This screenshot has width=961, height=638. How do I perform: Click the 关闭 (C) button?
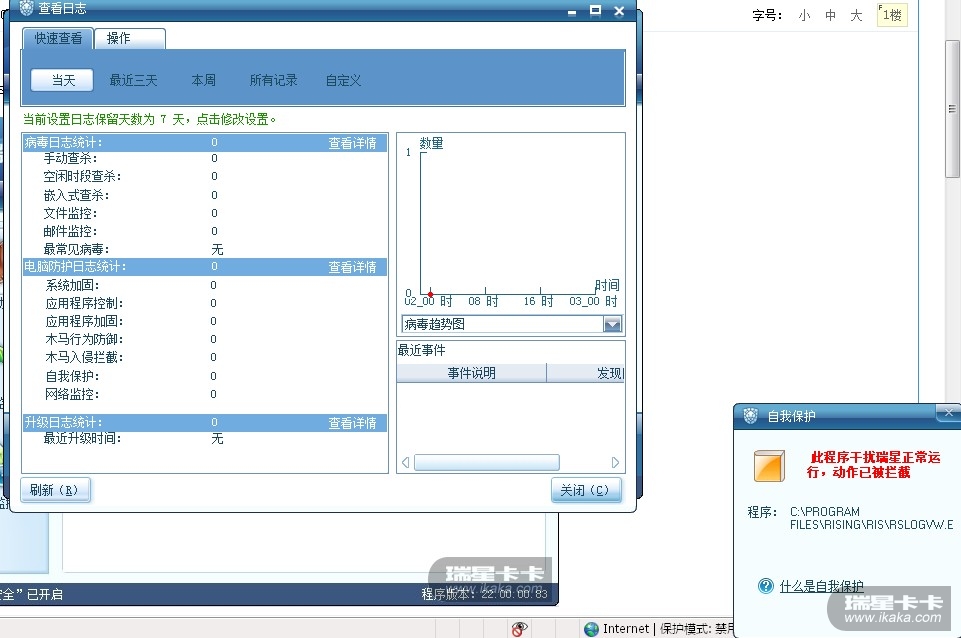point(586,490)
